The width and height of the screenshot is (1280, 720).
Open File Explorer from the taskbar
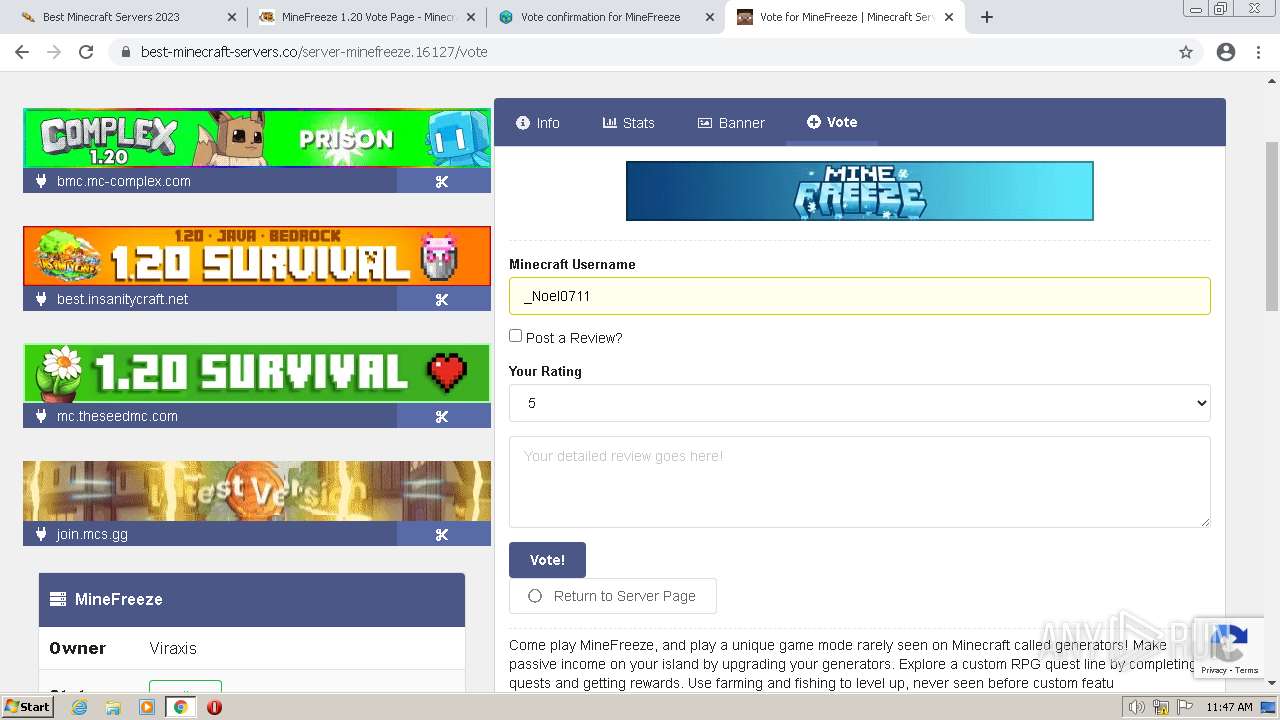pos(113,707)
